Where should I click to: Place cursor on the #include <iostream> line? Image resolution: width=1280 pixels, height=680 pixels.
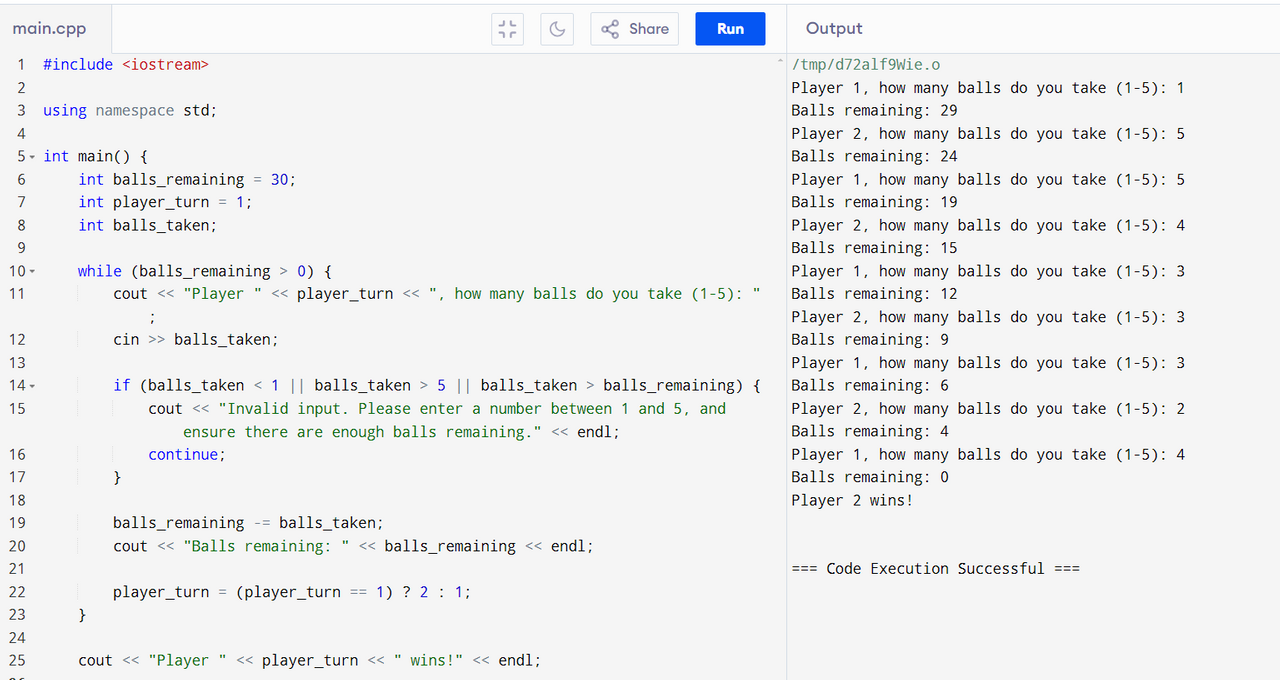tap(126, 65)
